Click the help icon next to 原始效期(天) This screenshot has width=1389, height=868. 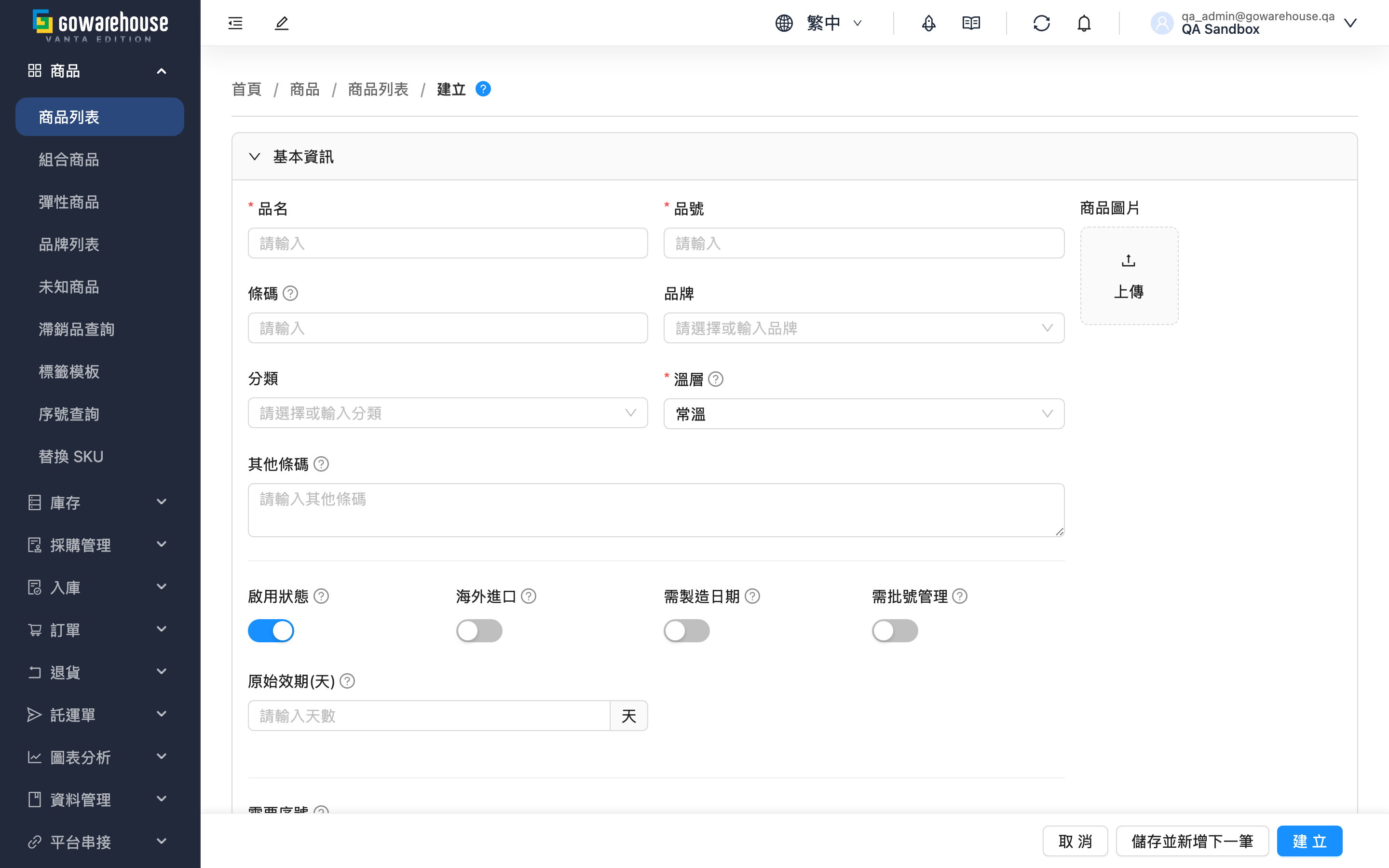point(347,681)
